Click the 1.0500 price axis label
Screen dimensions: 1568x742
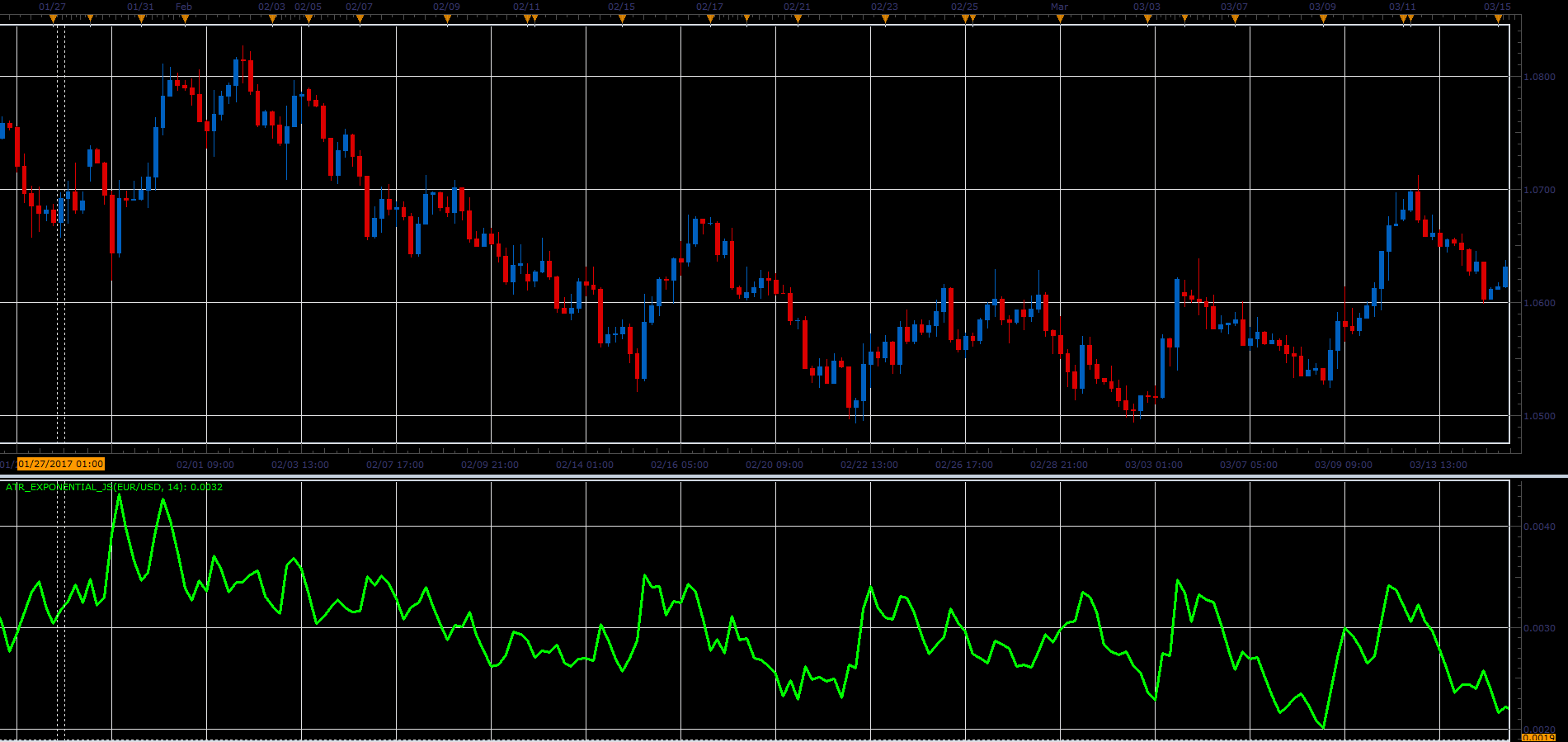(x=1539, y=416)
